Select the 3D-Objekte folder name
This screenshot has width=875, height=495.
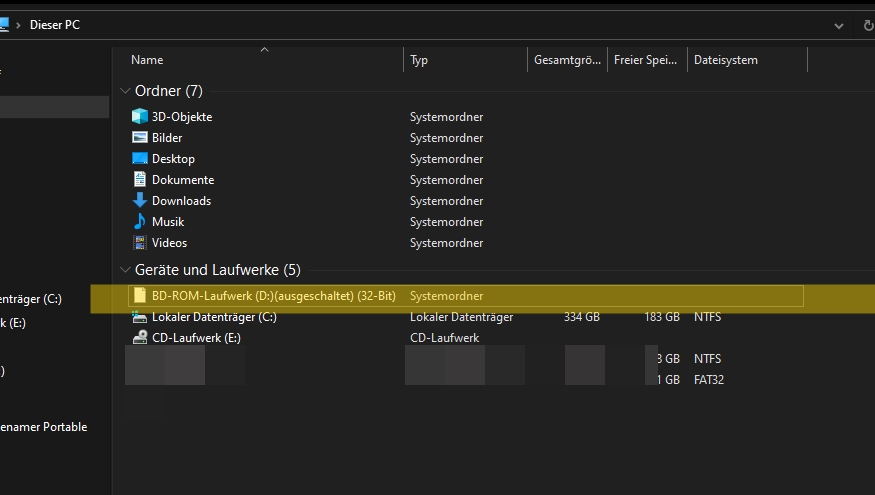coord(182,117)
